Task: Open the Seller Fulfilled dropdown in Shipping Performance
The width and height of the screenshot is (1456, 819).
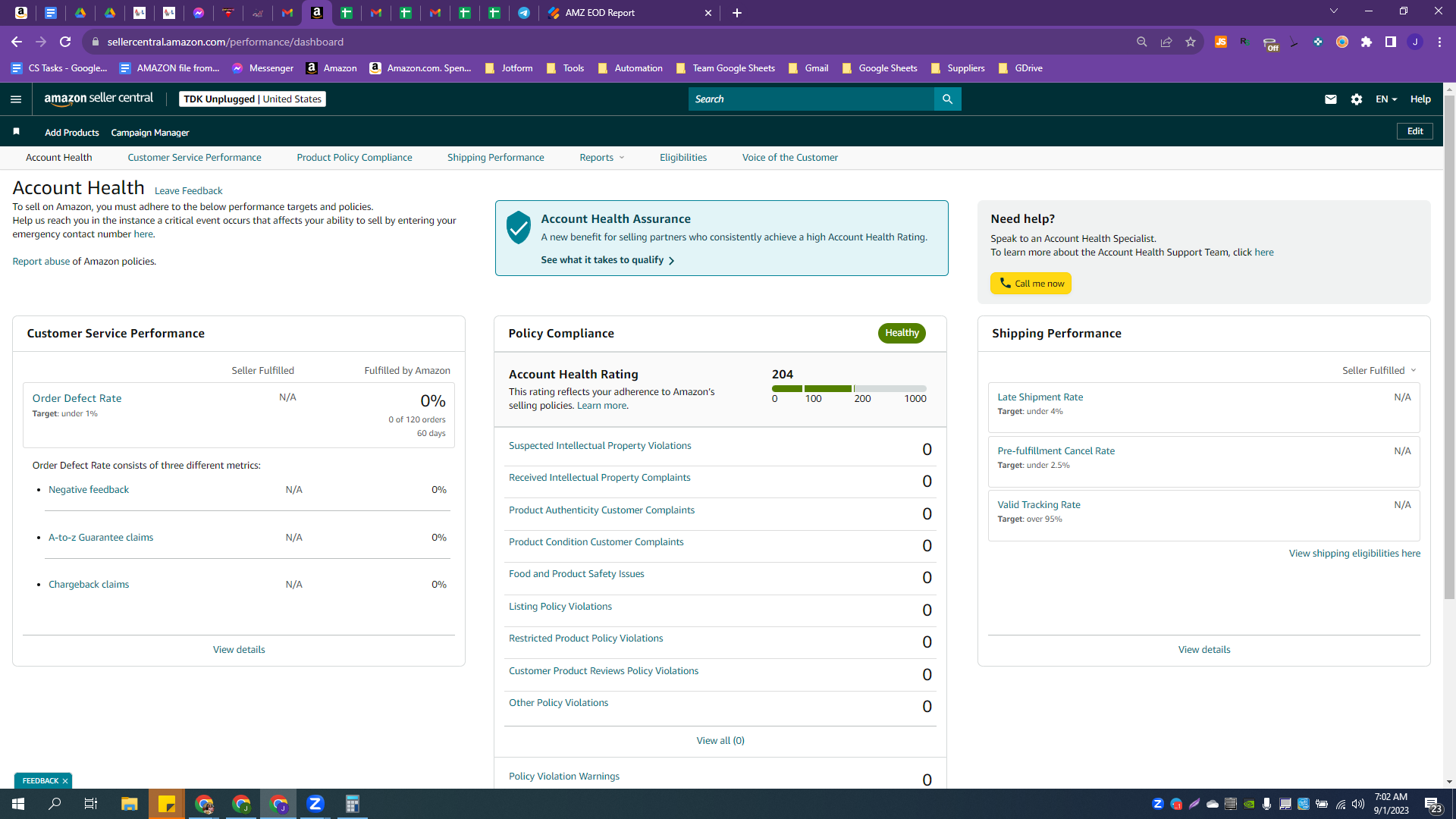Action: pos(1379,370)
